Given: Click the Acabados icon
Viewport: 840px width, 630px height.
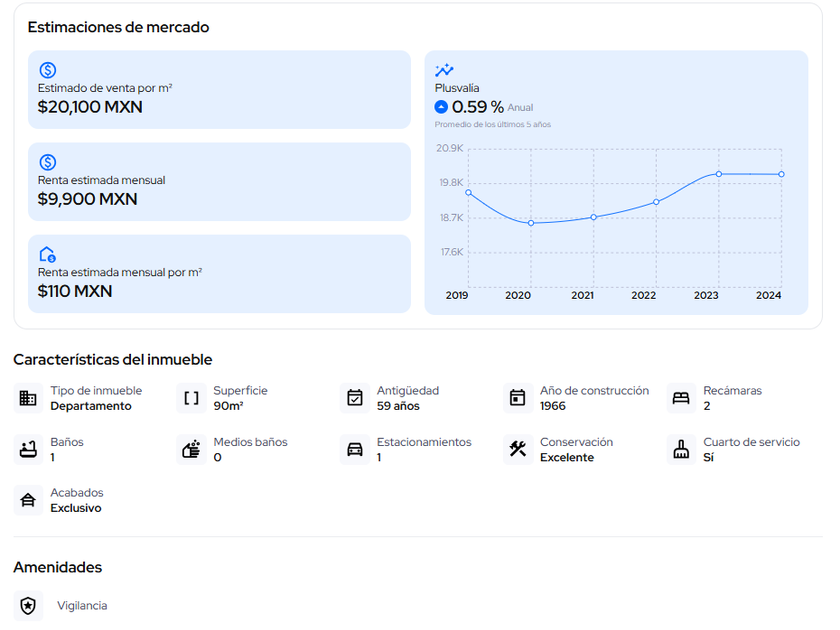Looking at the screenshot, I should tap(28, 500).
